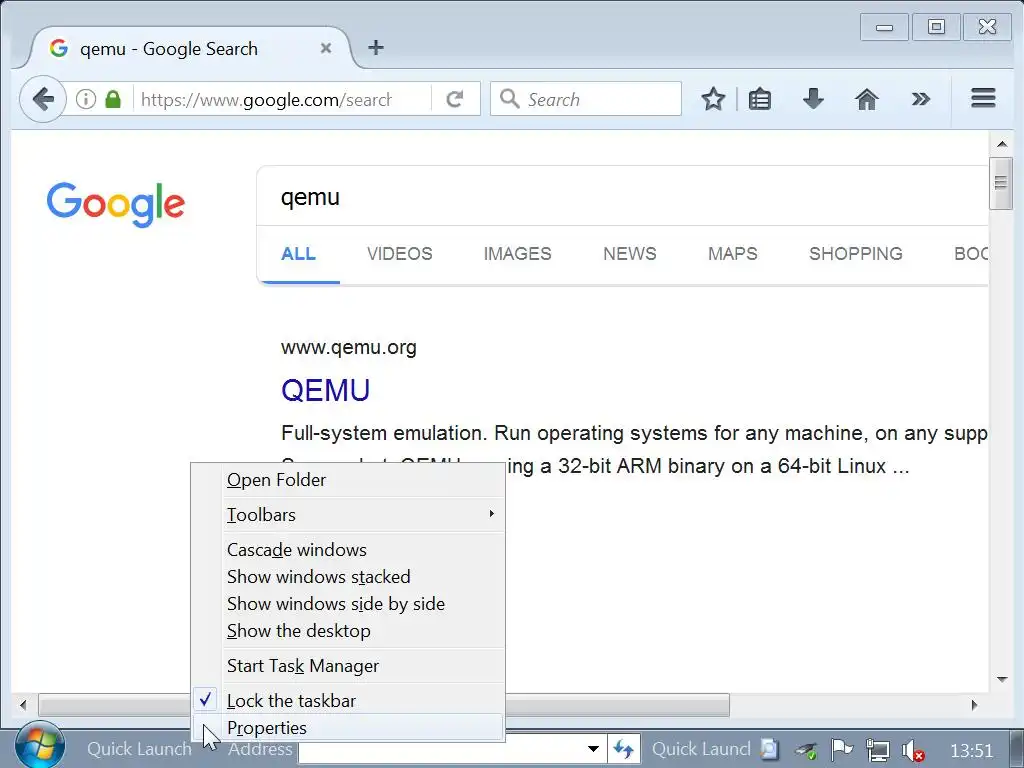Click the Address bar Go arrows icon

click(624, 748)
